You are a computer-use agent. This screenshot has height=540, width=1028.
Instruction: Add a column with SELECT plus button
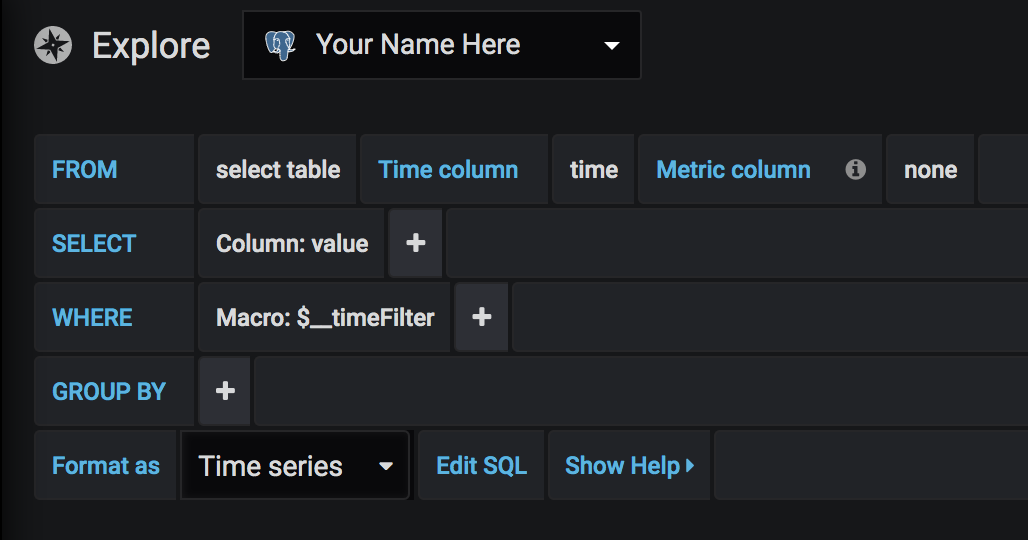point(415,243)
